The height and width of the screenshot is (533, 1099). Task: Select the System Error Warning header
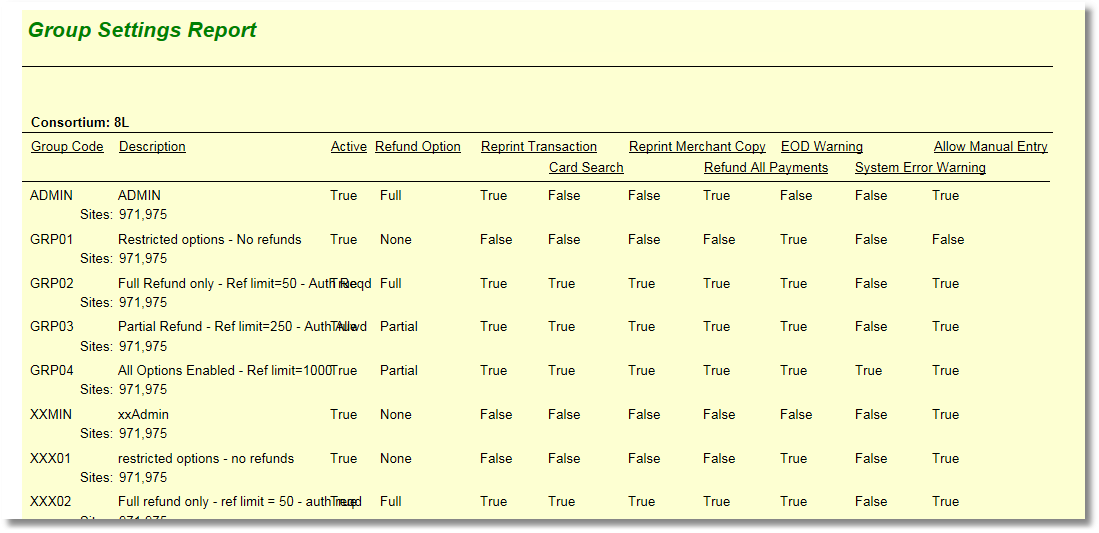coord(919,168)
